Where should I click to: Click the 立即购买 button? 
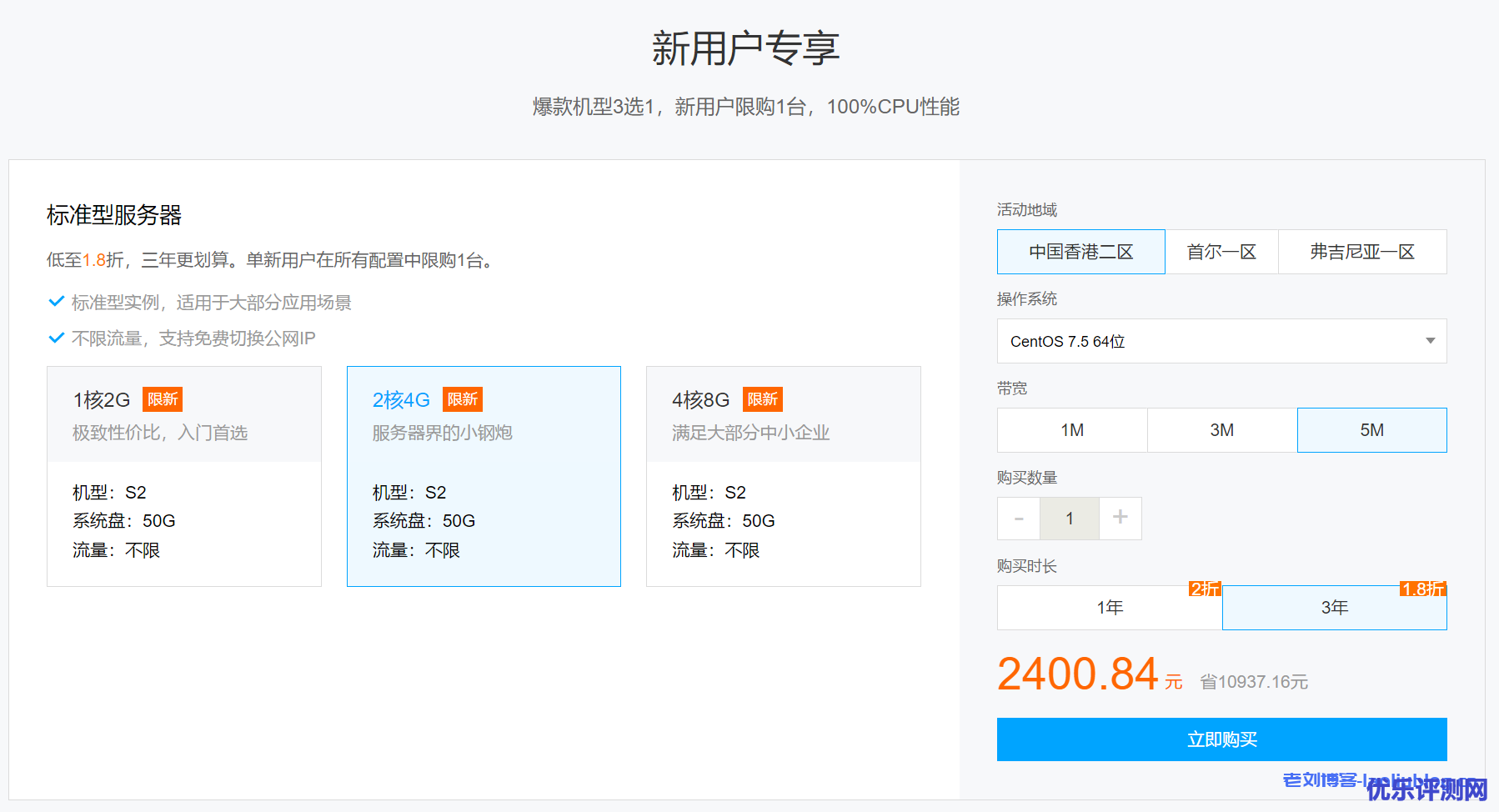click(1221, 739)
